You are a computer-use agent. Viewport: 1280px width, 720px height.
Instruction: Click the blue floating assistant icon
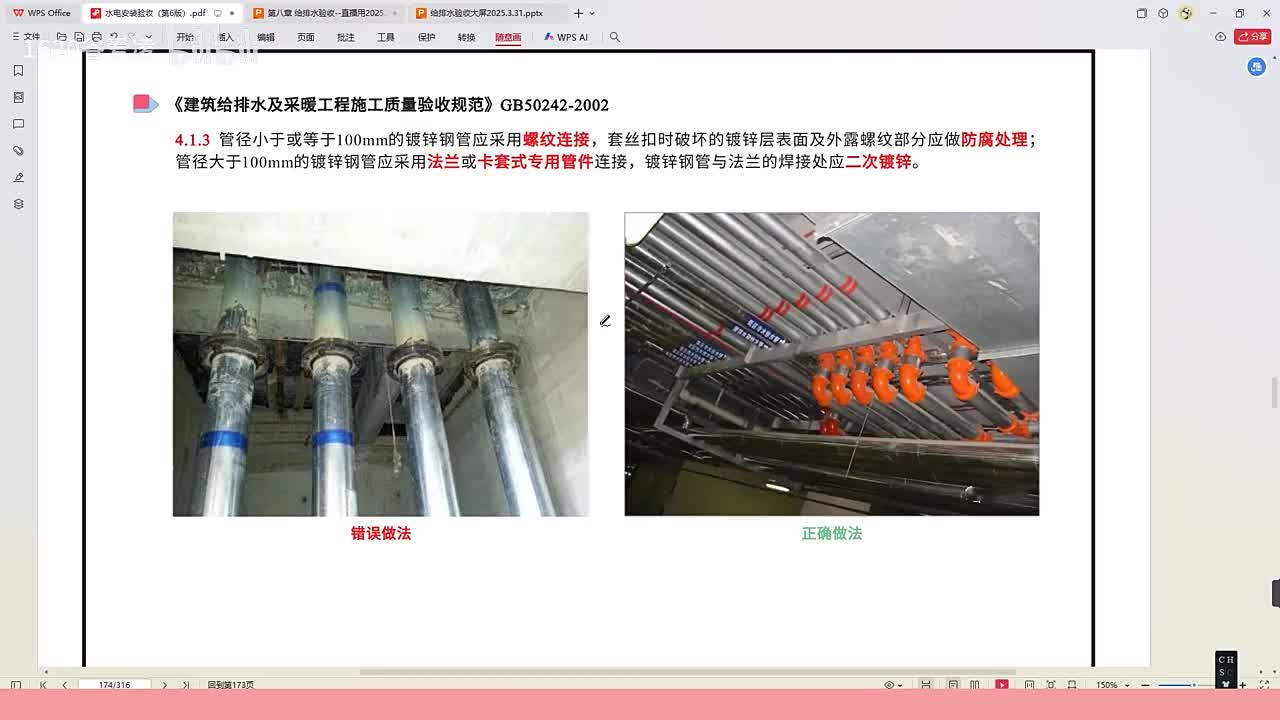1257,67
